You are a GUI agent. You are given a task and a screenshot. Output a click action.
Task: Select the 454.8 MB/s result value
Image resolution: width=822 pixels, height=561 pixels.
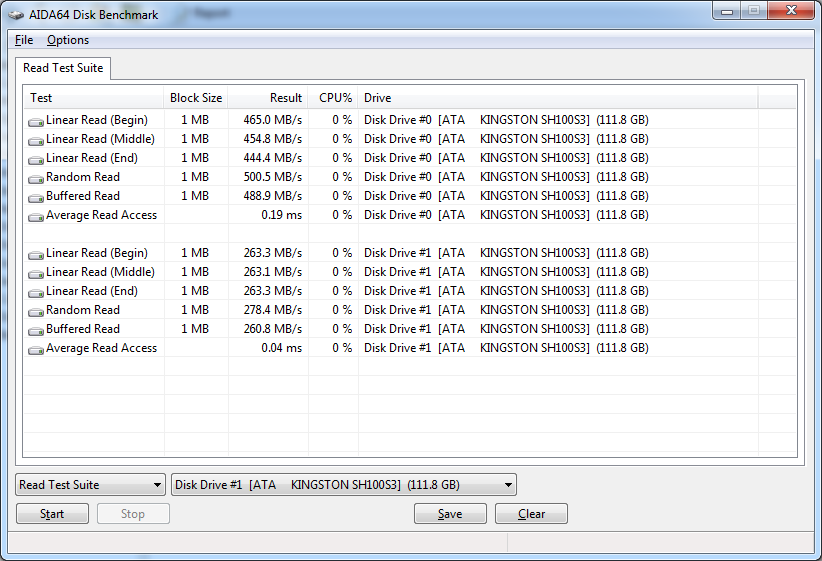(273, 139)
